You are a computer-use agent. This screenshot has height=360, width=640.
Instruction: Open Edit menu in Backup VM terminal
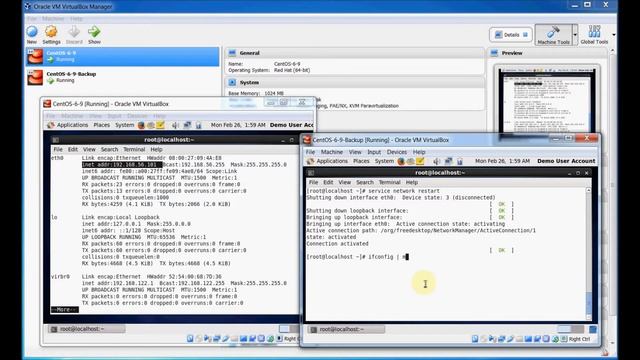(x=328, y=182)
